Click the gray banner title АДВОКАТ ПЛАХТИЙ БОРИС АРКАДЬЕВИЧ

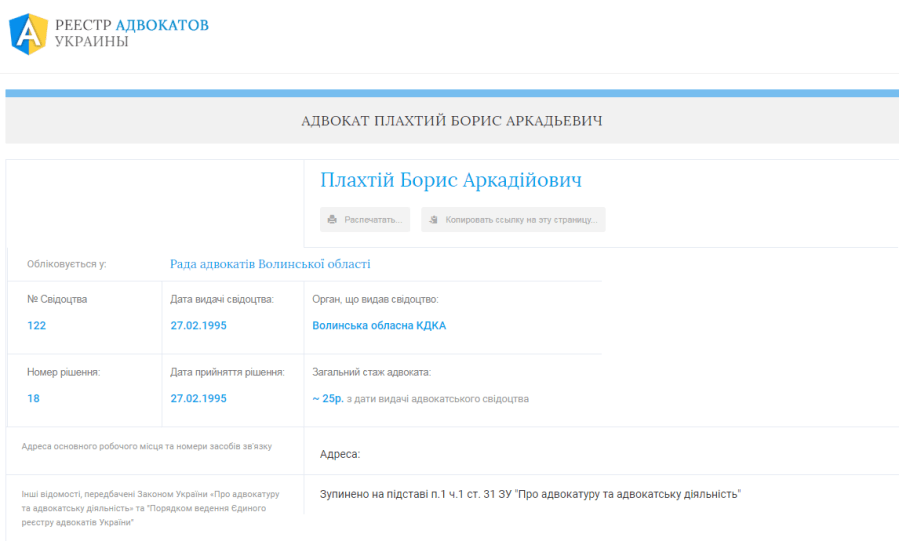point(451,121)
